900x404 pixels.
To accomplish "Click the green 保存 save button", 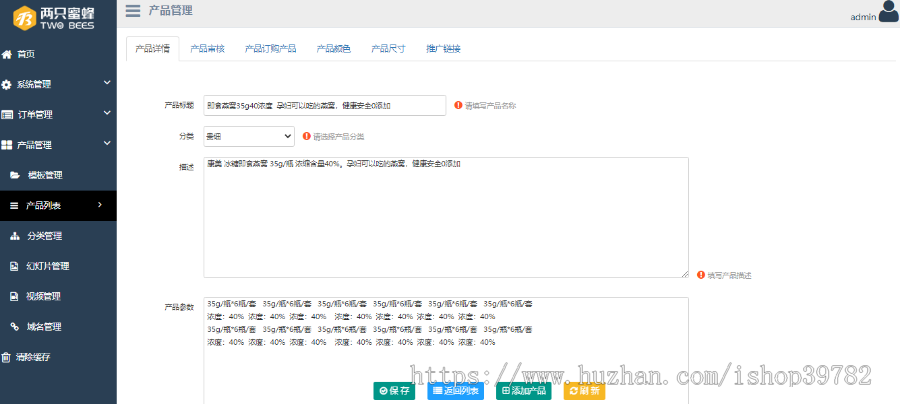I will pos(394,391).
